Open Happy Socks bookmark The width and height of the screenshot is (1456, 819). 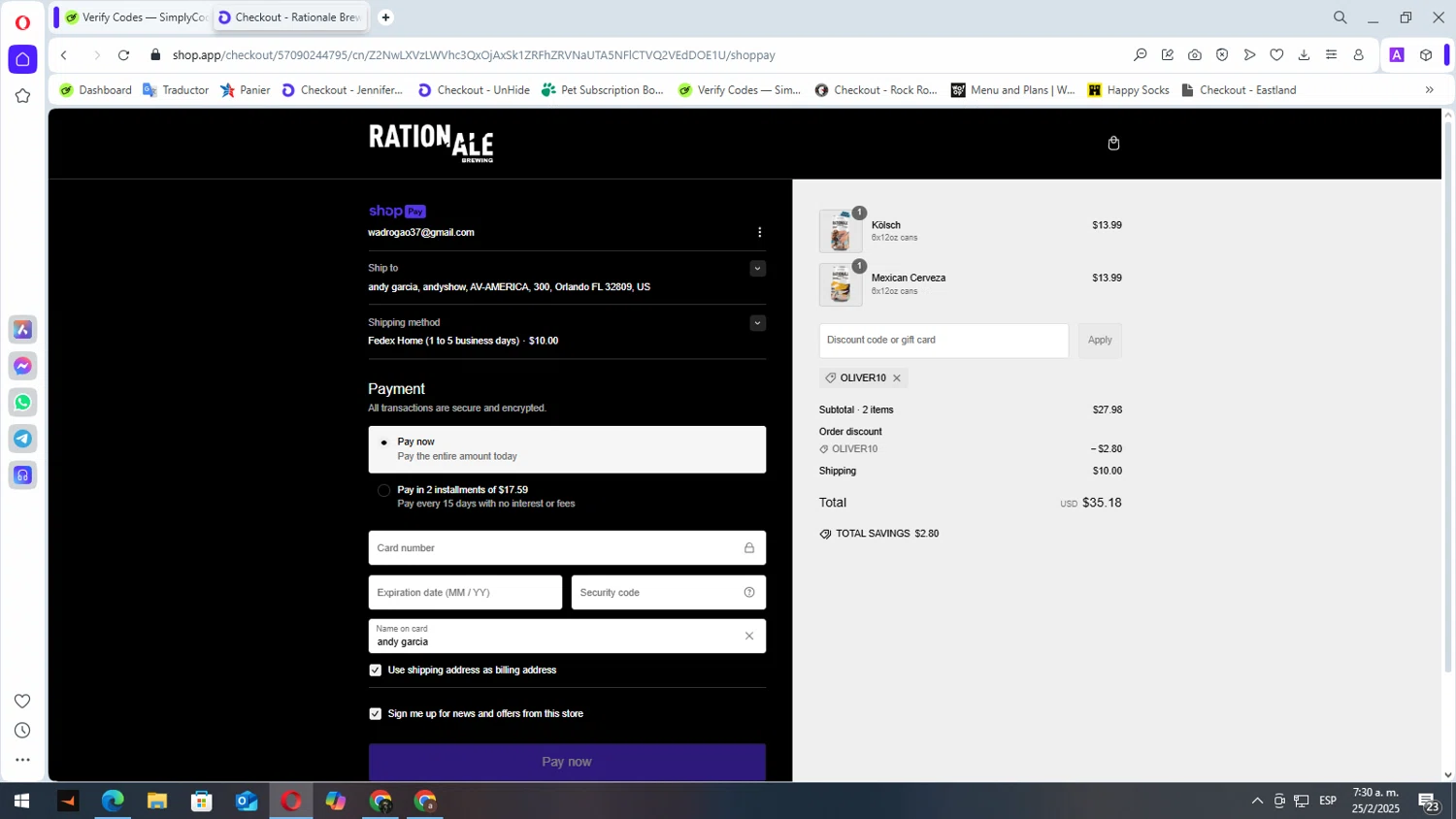[x=1129, y=90]
